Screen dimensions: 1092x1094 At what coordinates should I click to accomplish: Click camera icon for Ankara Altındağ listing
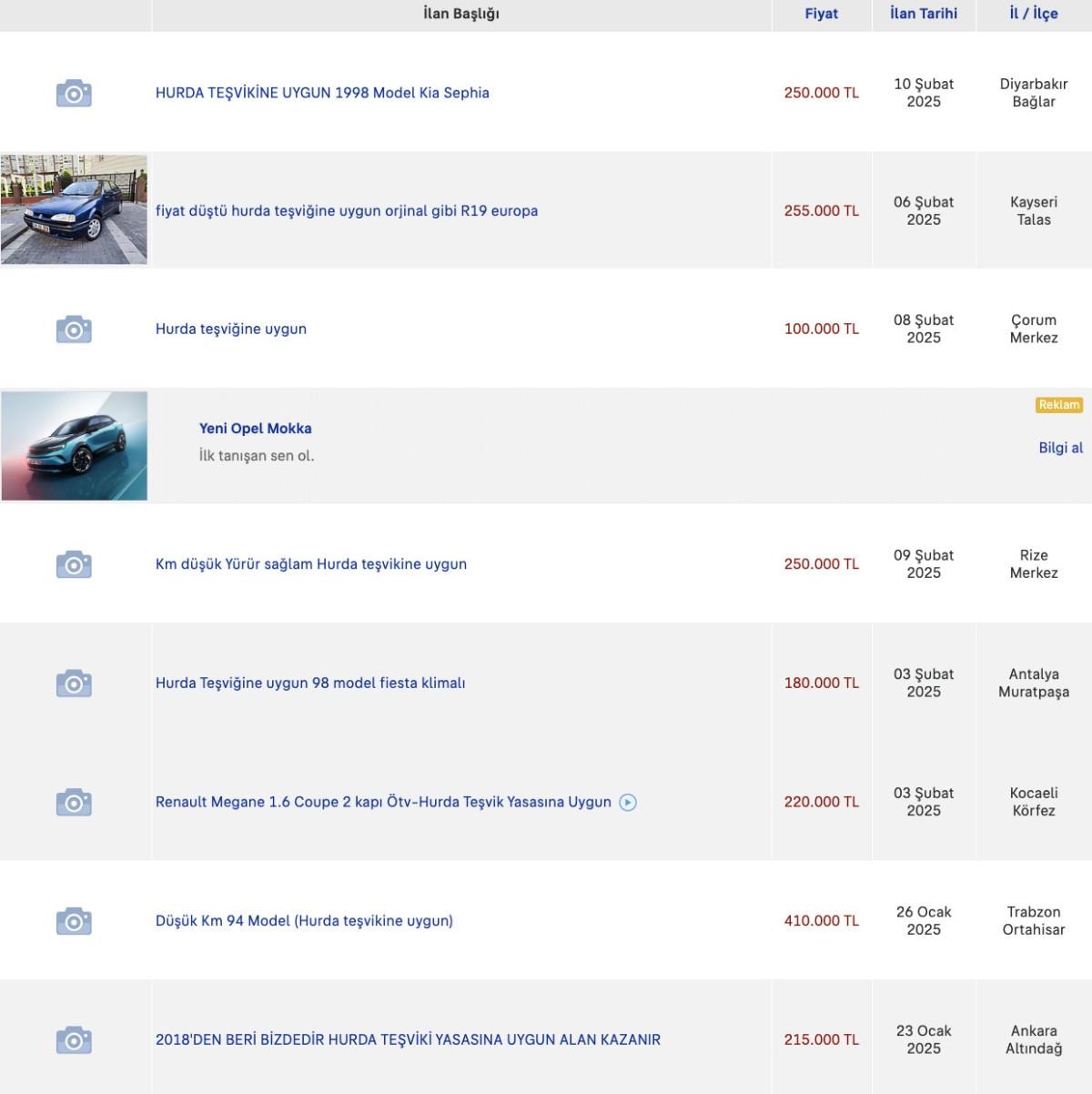click(x=74, y=1040)
